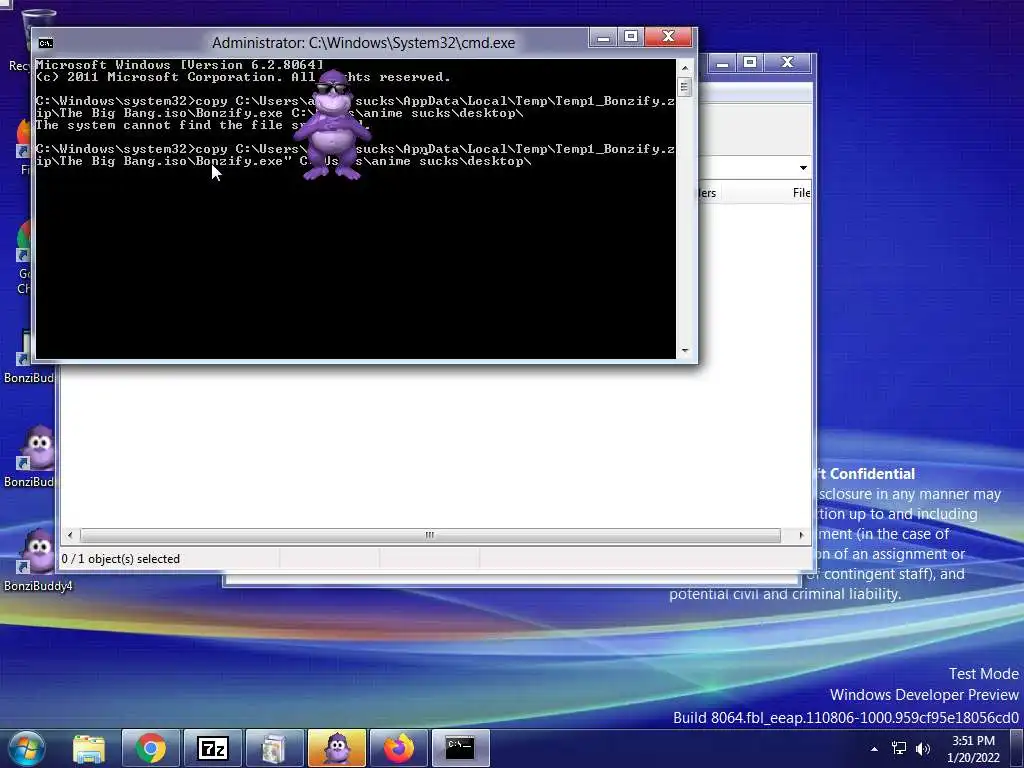This screenshot has height=768, width=1024.
Task: Select the BonziBuddy4 desktop shortcut
Action: [37, 560]
